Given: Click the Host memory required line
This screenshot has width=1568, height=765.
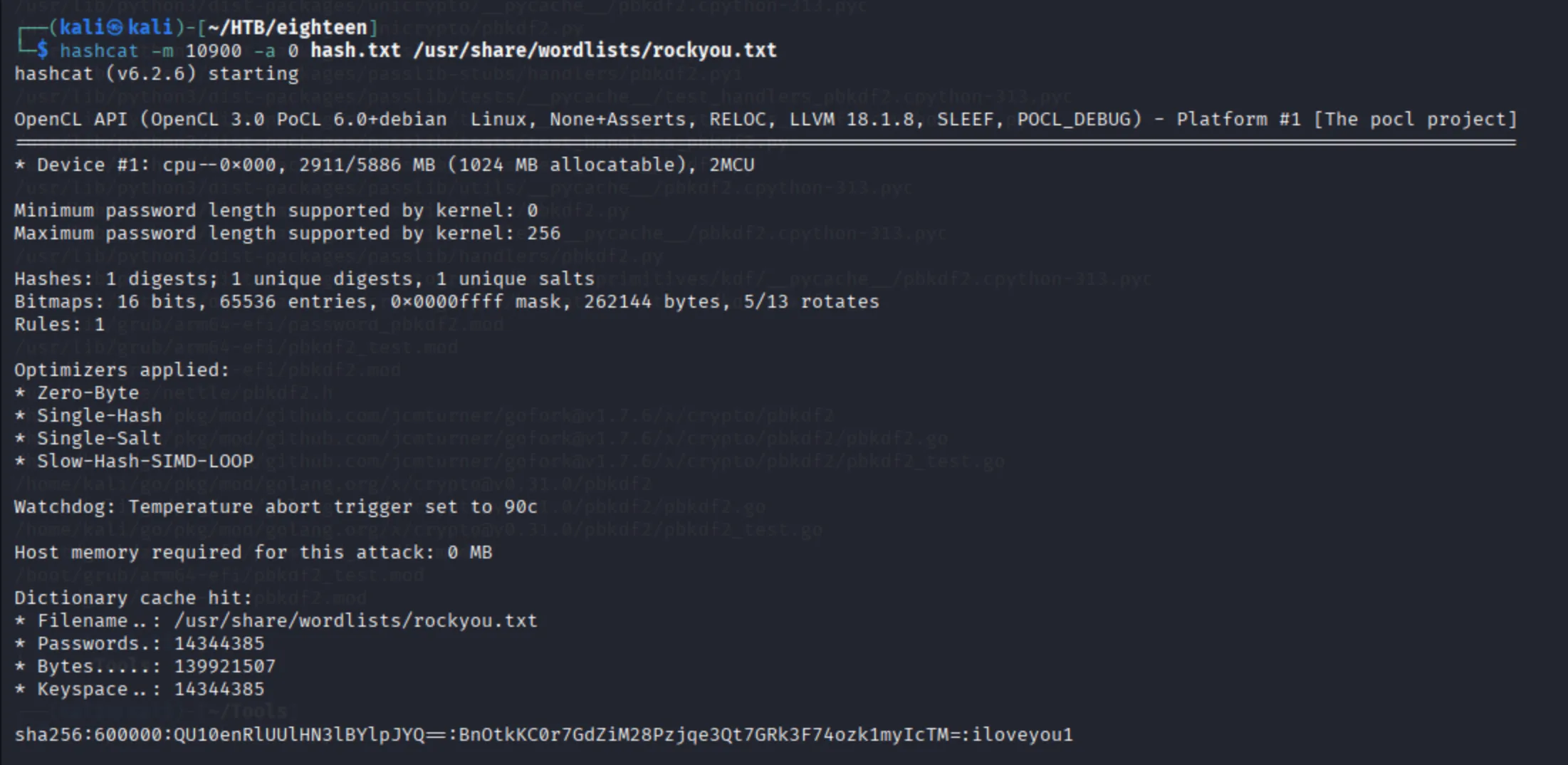Looking at the screenshot, I should 253,553.
